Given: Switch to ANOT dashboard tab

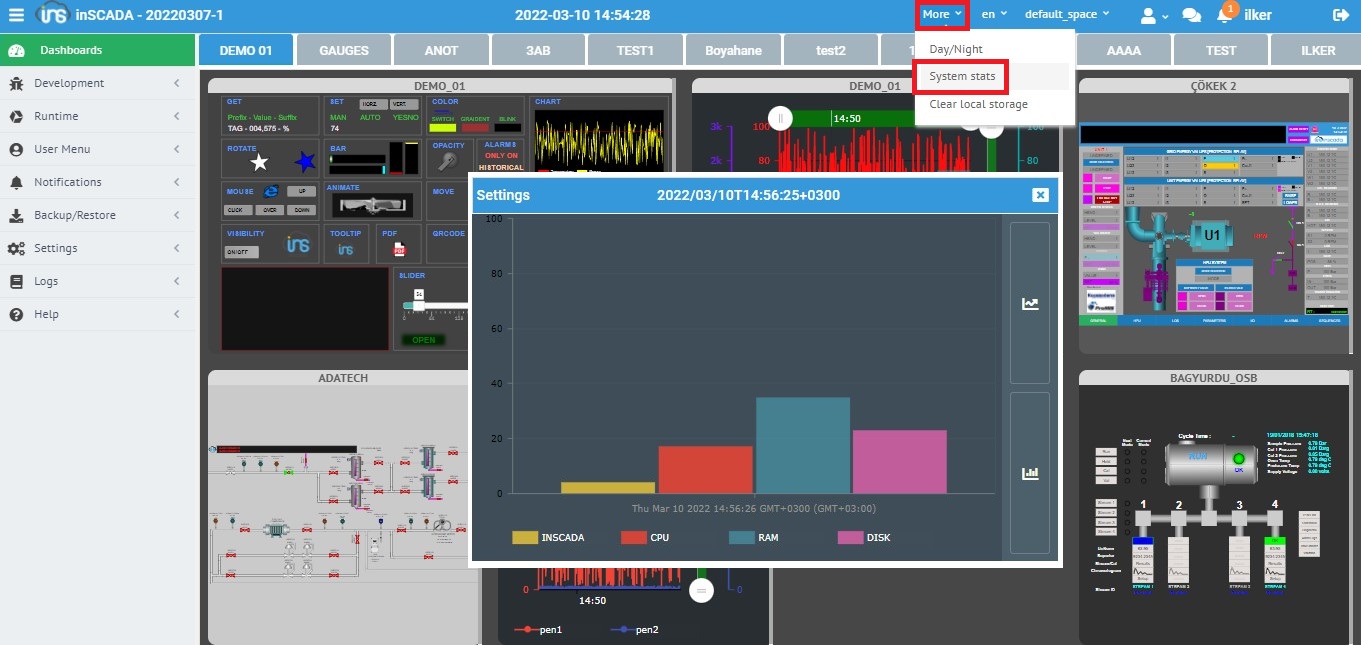Looking at the screenshot, I should coord(441,50).
